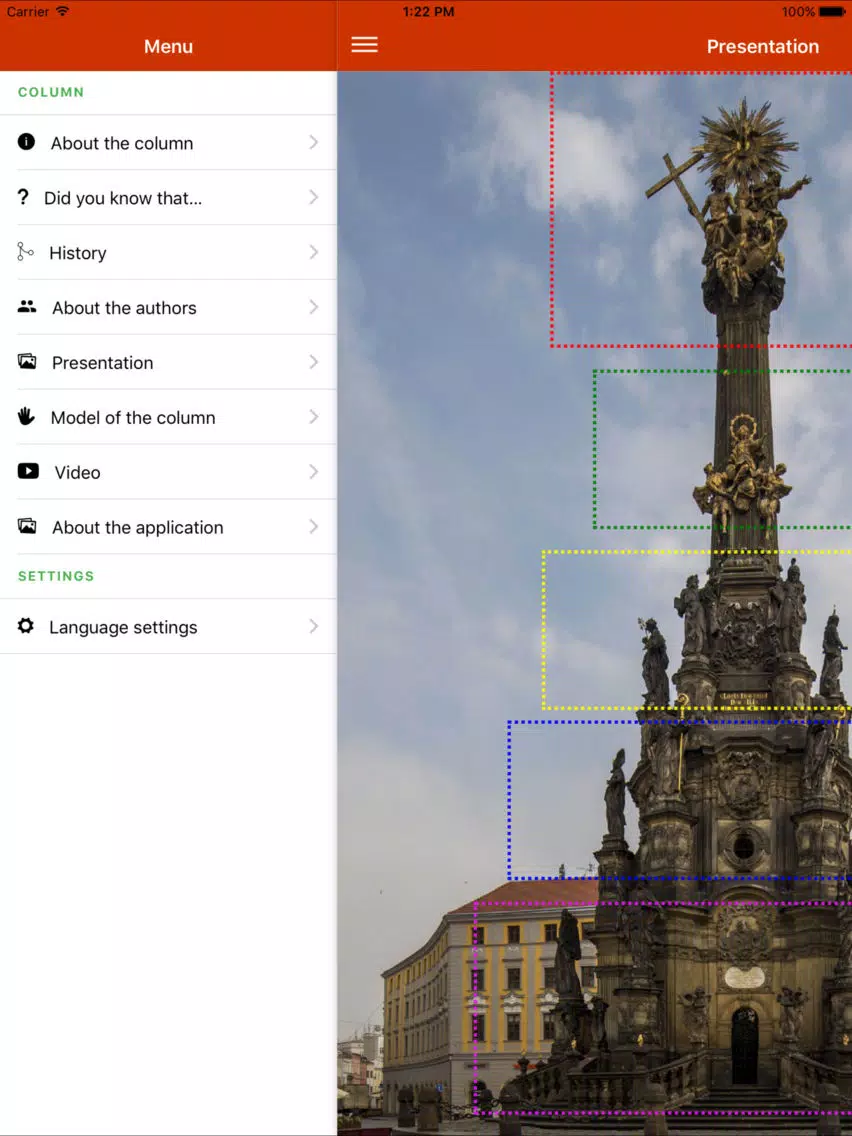
Task: Click the branch icon beside History
Action: pyautogui.click(x=25, y=251)
